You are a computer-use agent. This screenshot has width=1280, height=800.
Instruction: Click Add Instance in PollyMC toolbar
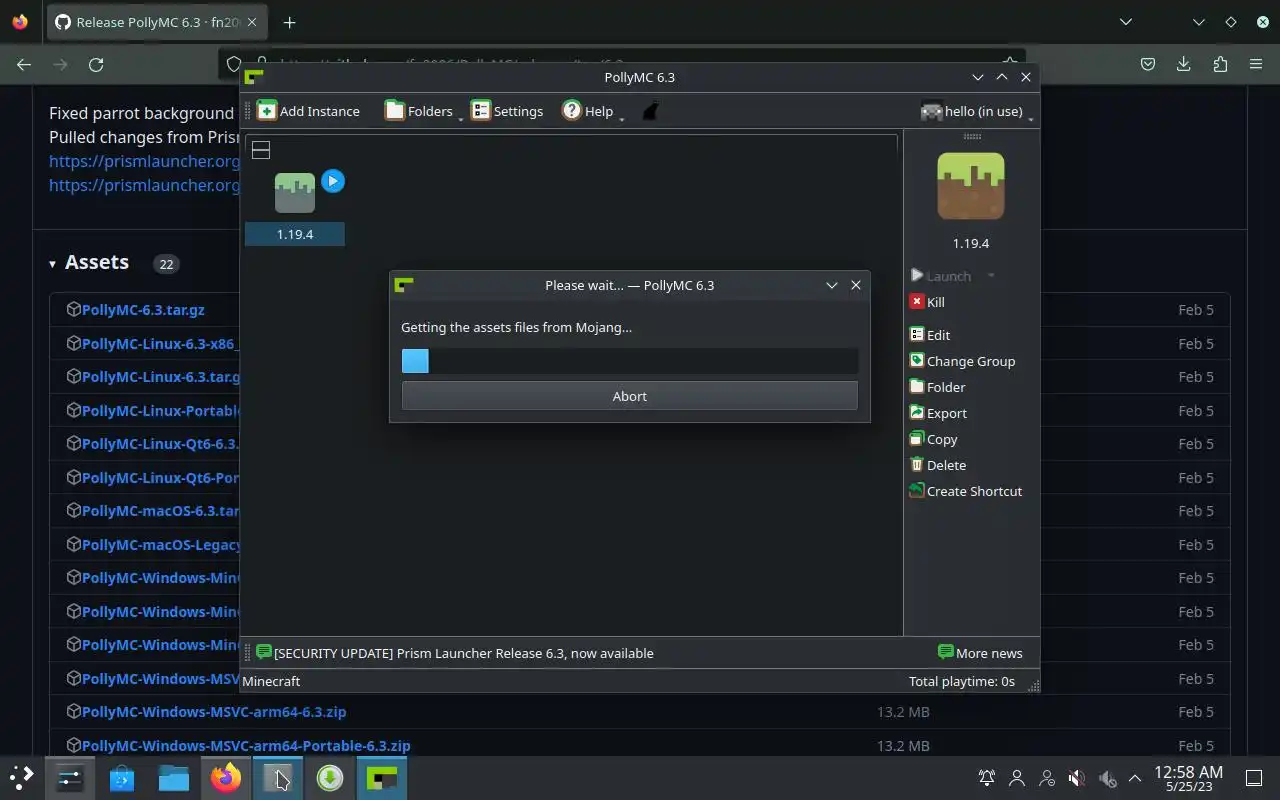(x=308, y=111)
